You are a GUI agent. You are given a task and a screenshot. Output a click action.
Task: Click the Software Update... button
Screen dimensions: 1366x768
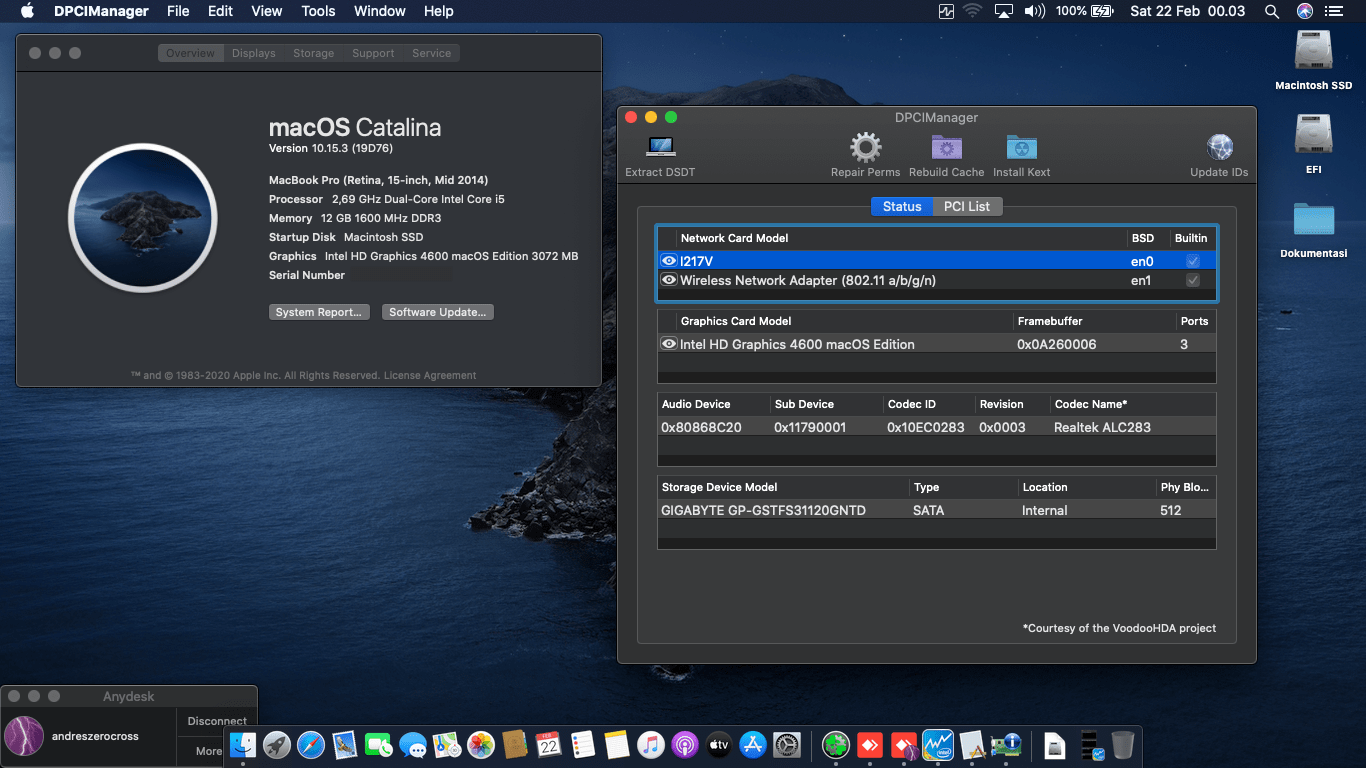[x=438, y=312]
